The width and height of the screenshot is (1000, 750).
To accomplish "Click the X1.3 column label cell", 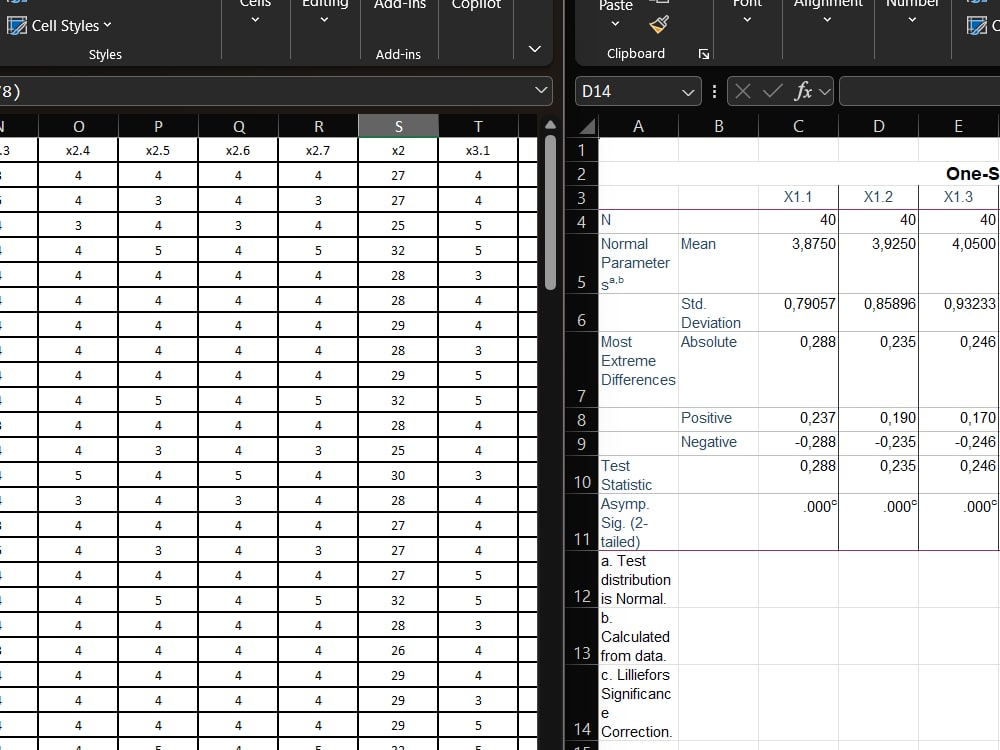I will (x=959, y=197).
